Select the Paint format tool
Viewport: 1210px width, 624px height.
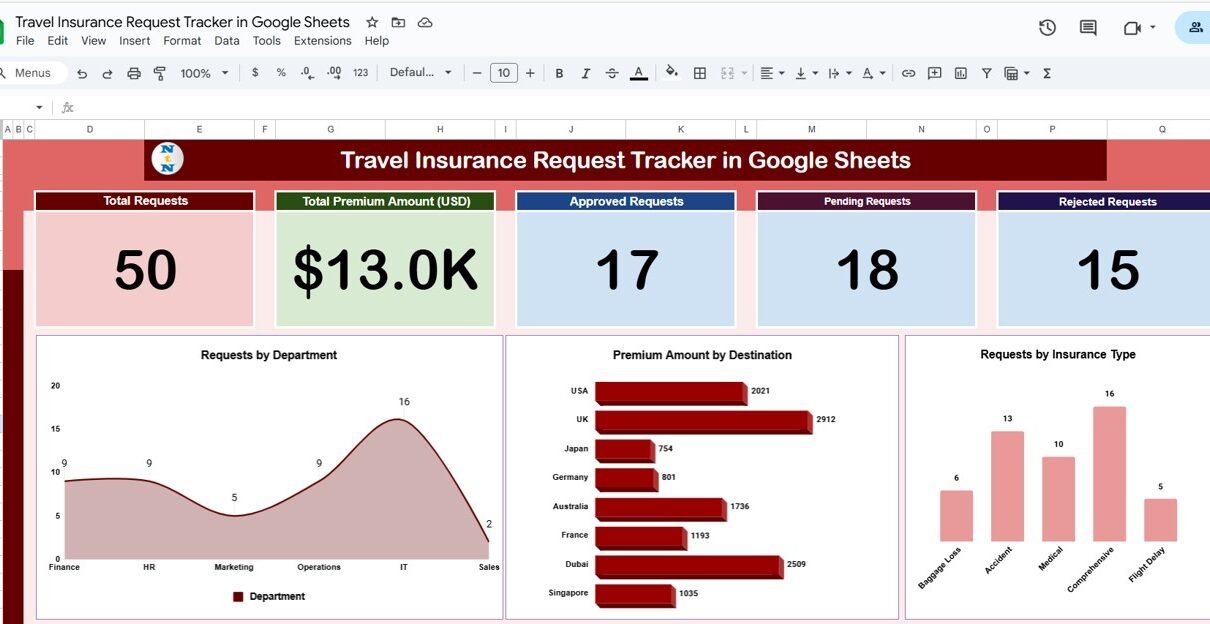159,73
